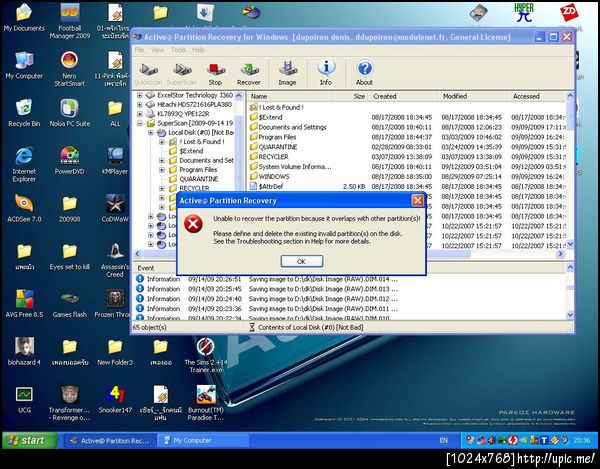This screenshot has width=600, height=469.
Task: Select QUARANTINE folder in the tree
Action: tap(199, 179)
